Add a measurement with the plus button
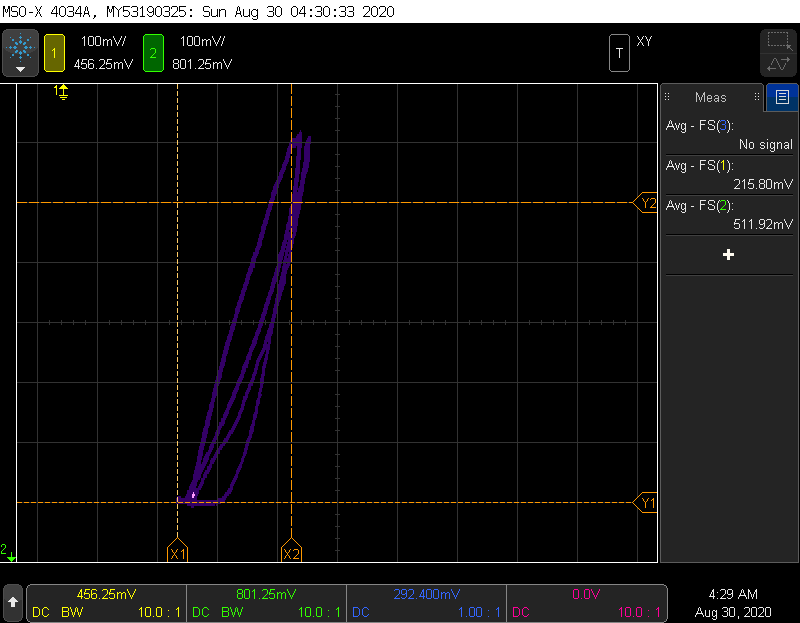 pyautogui.click(x=728, y=255)
